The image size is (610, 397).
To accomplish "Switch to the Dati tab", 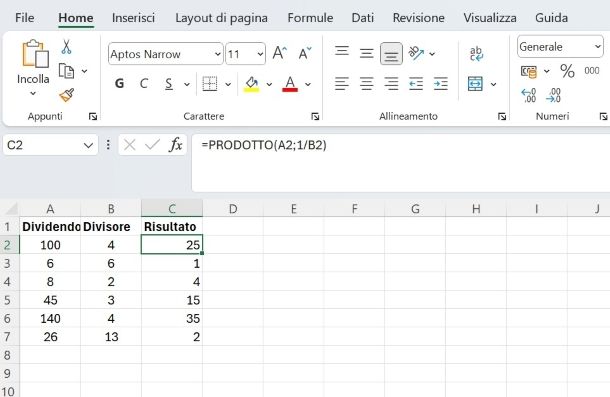I will (363, 18).
